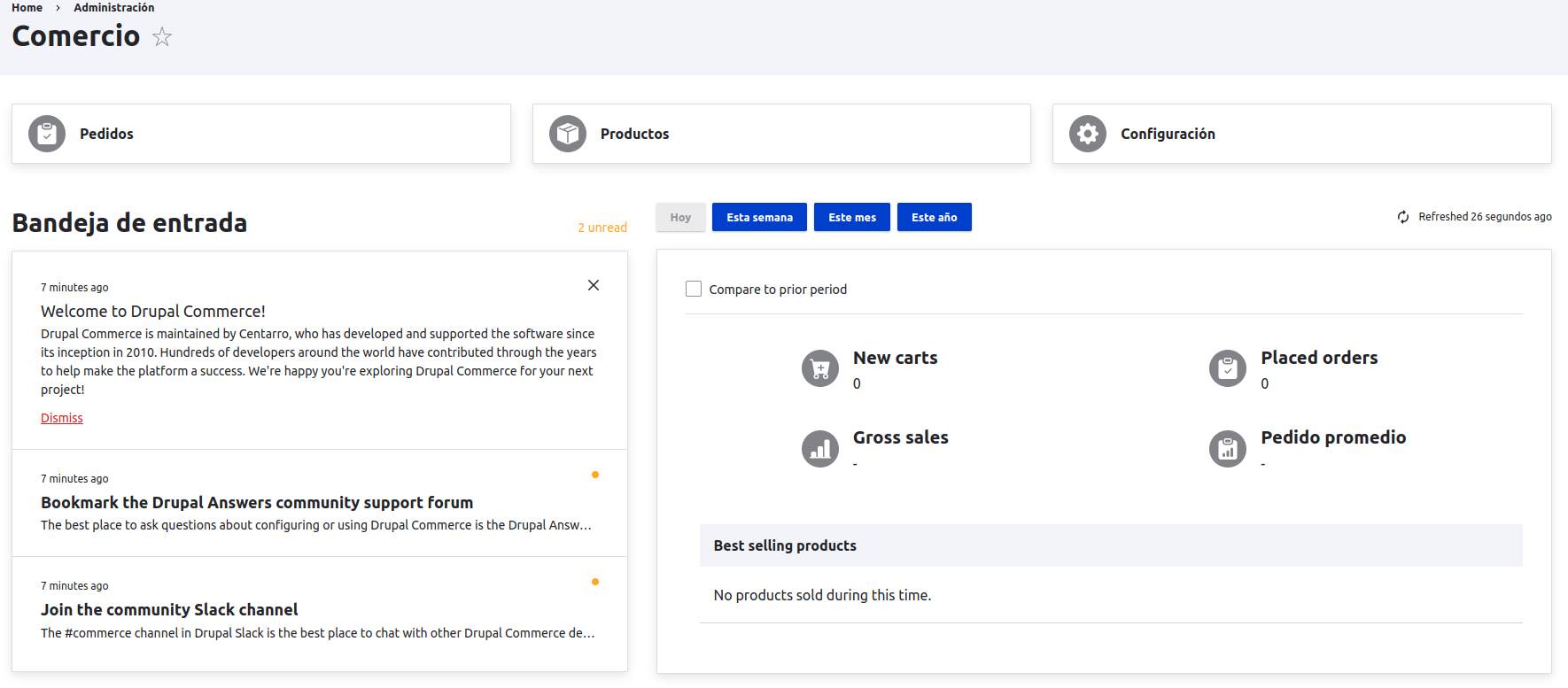The width and height of the screenshot is (1568, 688).
Task: Click the Placed orders icon
Action: [x=1228, y=368]
